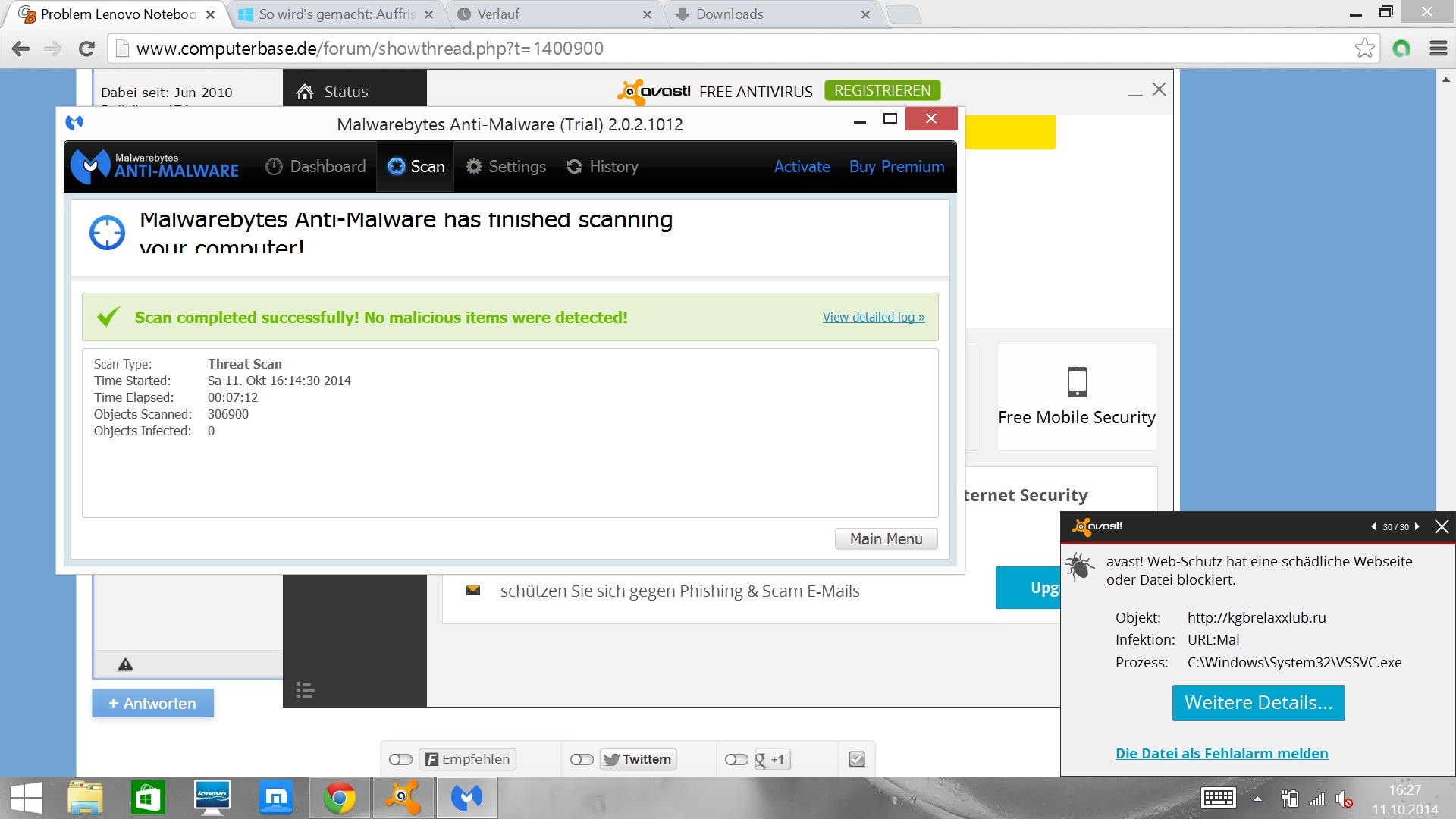The height and width of the screenshot is (819, 1456).
Task: Click the browser reload icon
Action: coord(86,49)
